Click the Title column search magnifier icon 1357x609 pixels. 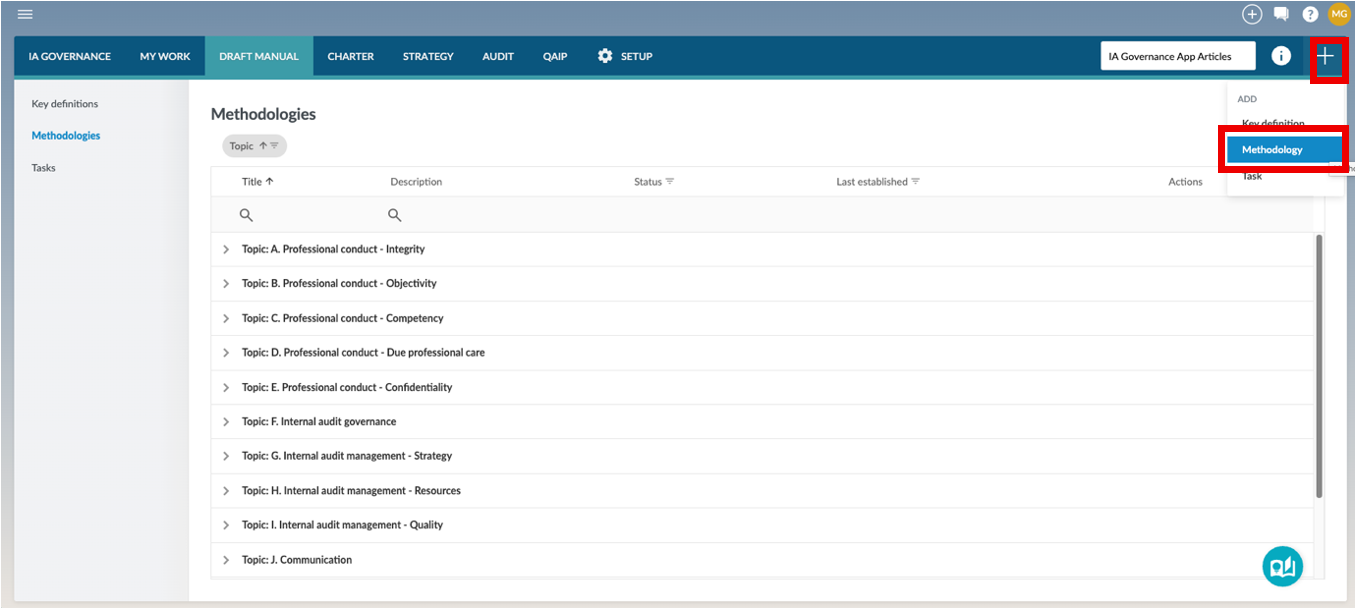click(x=246, y=215)
